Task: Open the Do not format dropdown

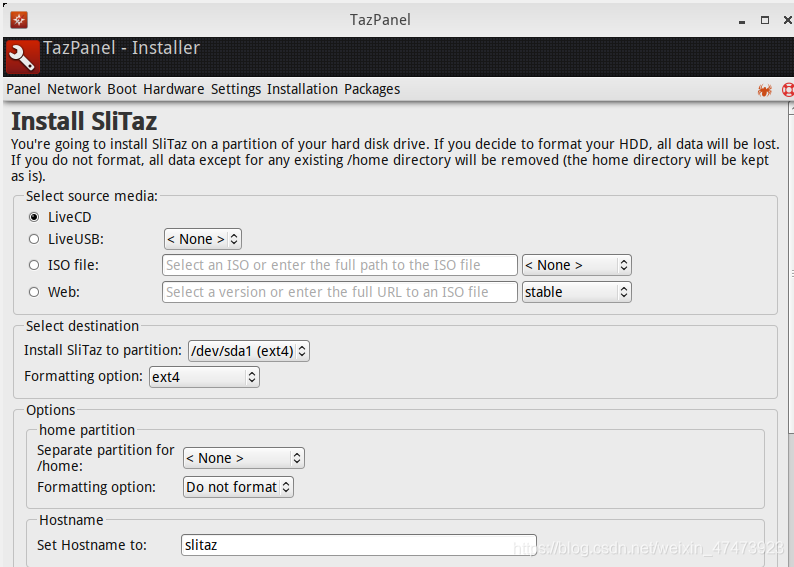Action: 238,487
